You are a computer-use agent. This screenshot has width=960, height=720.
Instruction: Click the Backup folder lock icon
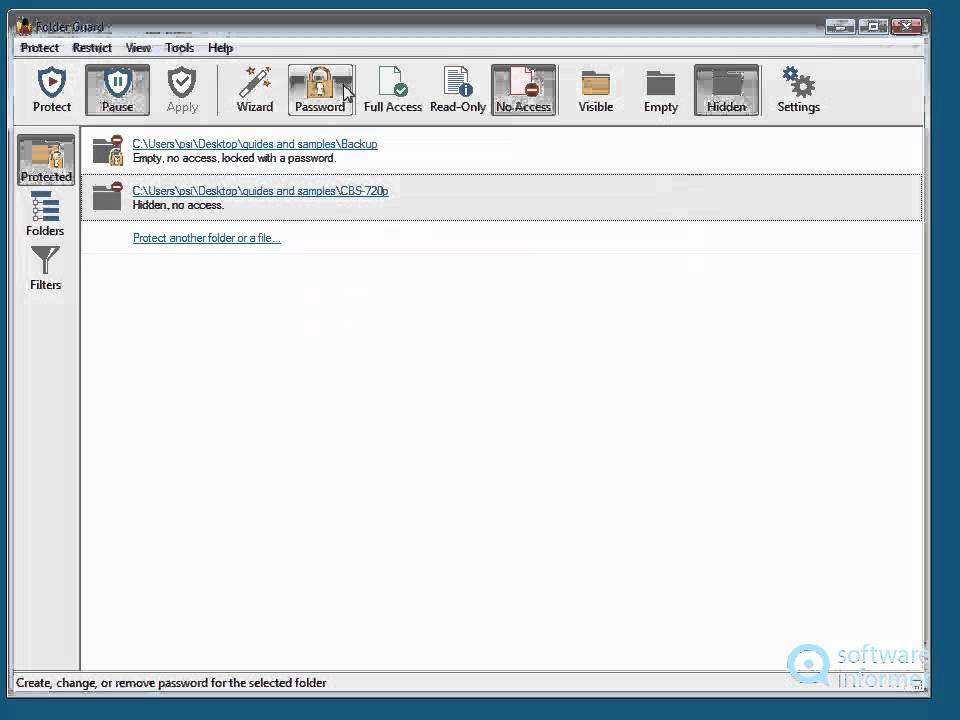point(108,151)
